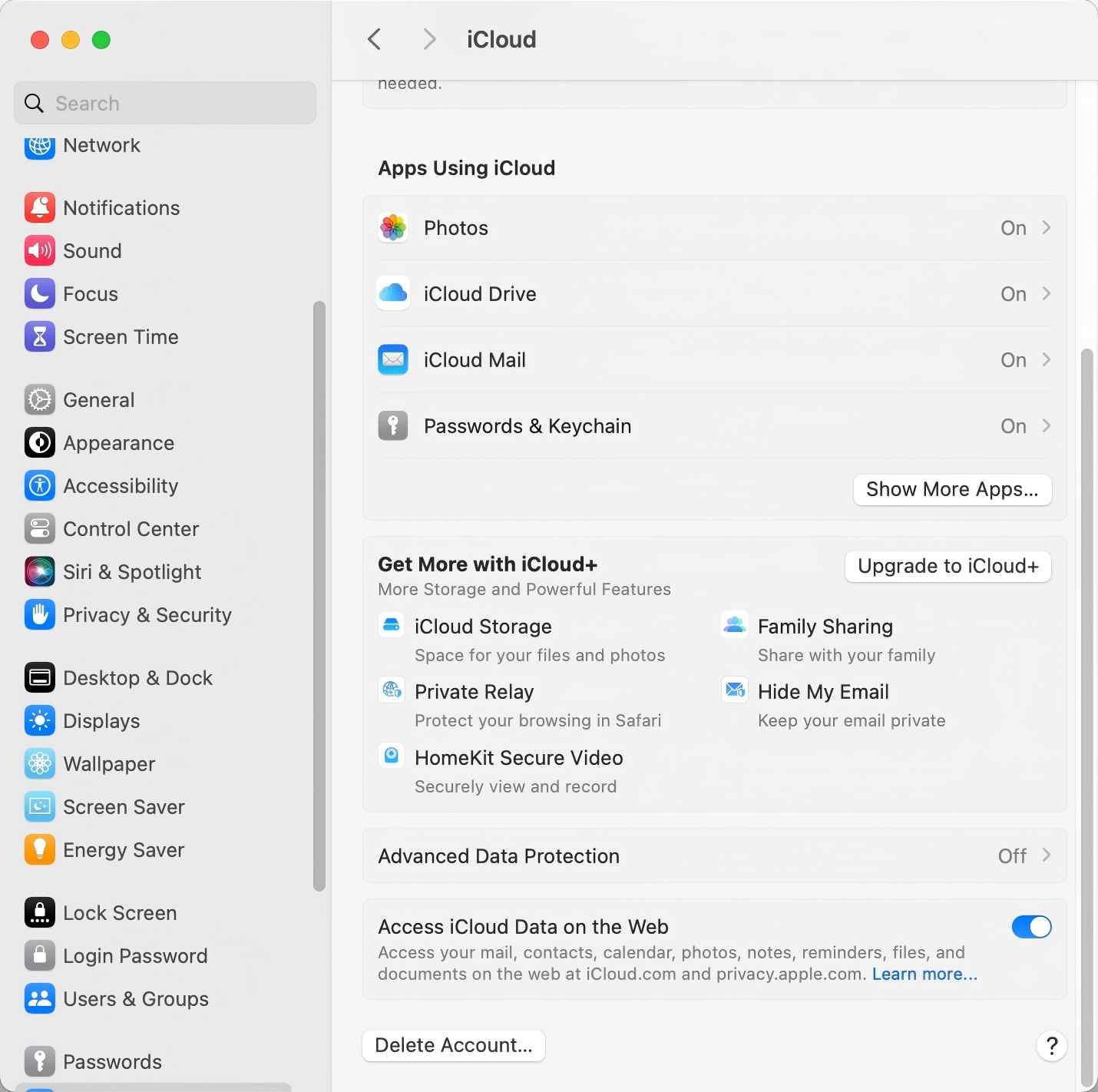Open iCloud Drive settings via its chevron
This screenshot has width=1098, height=1092.
tap(1046, 293)
